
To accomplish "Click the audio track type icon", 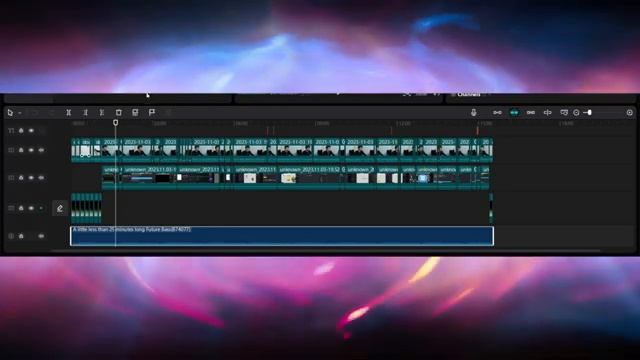I will point(11,236).
